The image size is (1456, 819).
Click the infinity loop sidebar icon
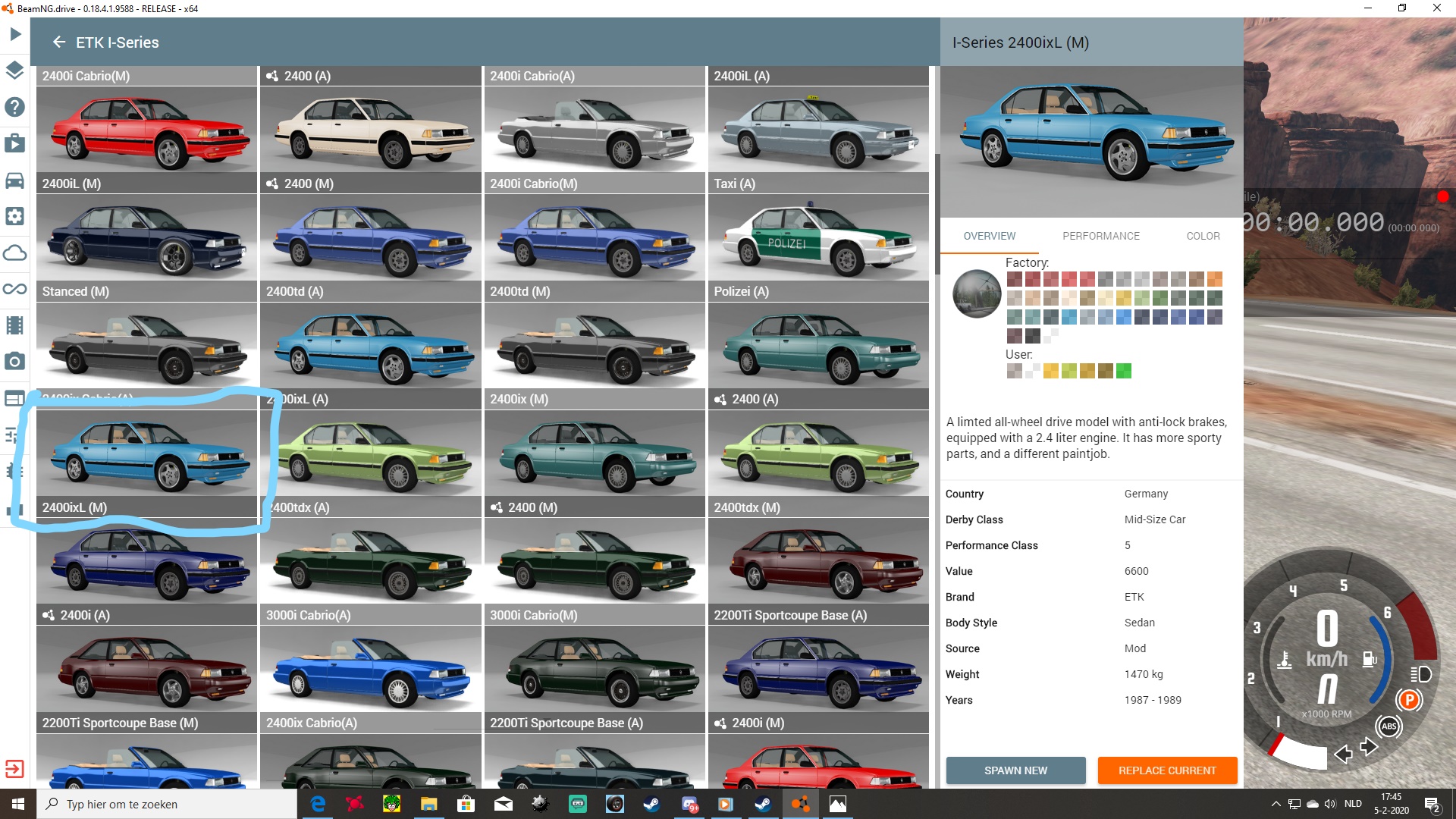(15, 289)
